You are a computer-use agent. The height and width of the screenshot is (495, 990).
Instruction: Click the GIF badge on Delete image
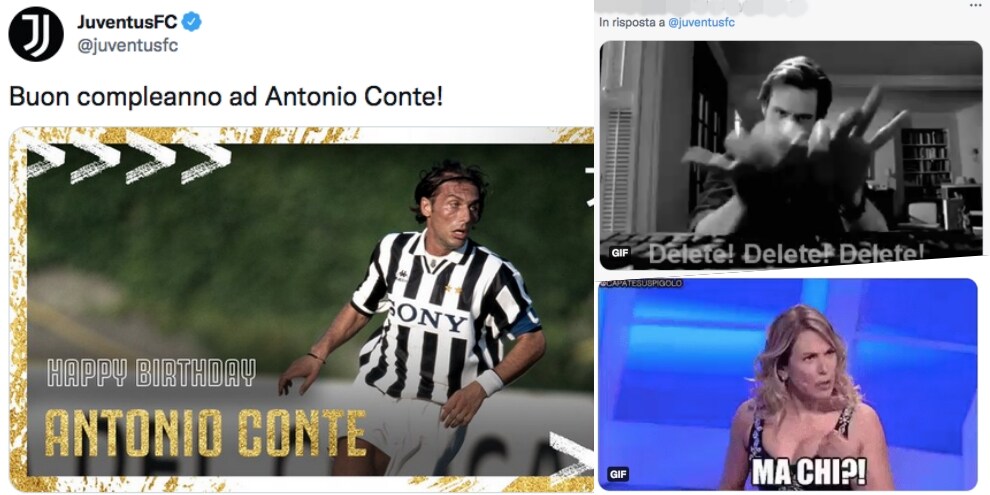620,253
